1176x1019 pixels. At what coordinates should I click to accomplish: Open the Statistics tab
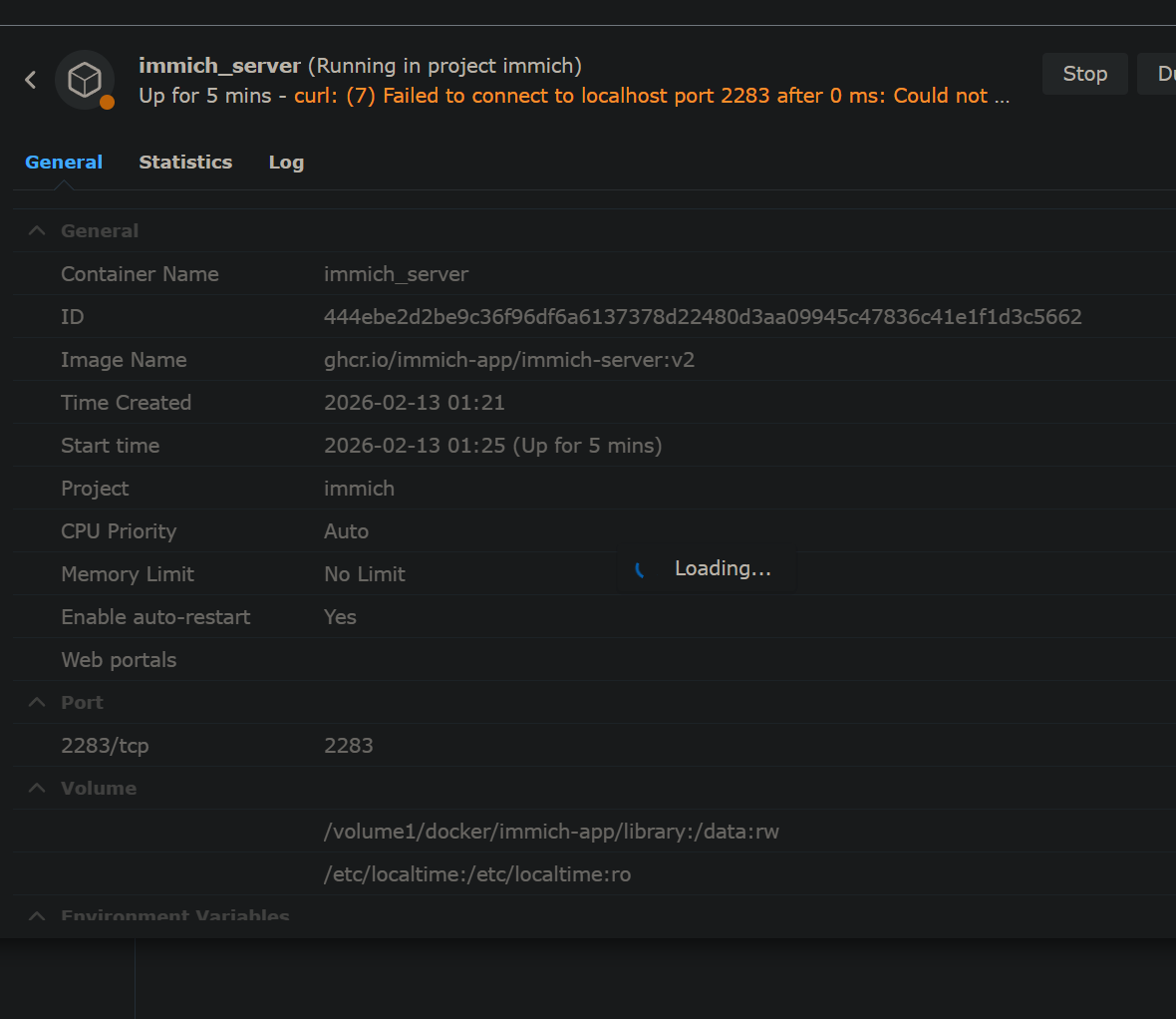pos(185,163)
